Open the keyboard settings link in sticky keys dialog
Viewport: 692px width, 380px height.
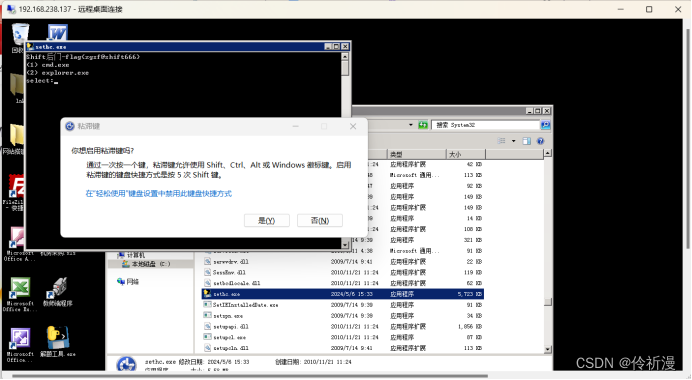pos(158,193)
